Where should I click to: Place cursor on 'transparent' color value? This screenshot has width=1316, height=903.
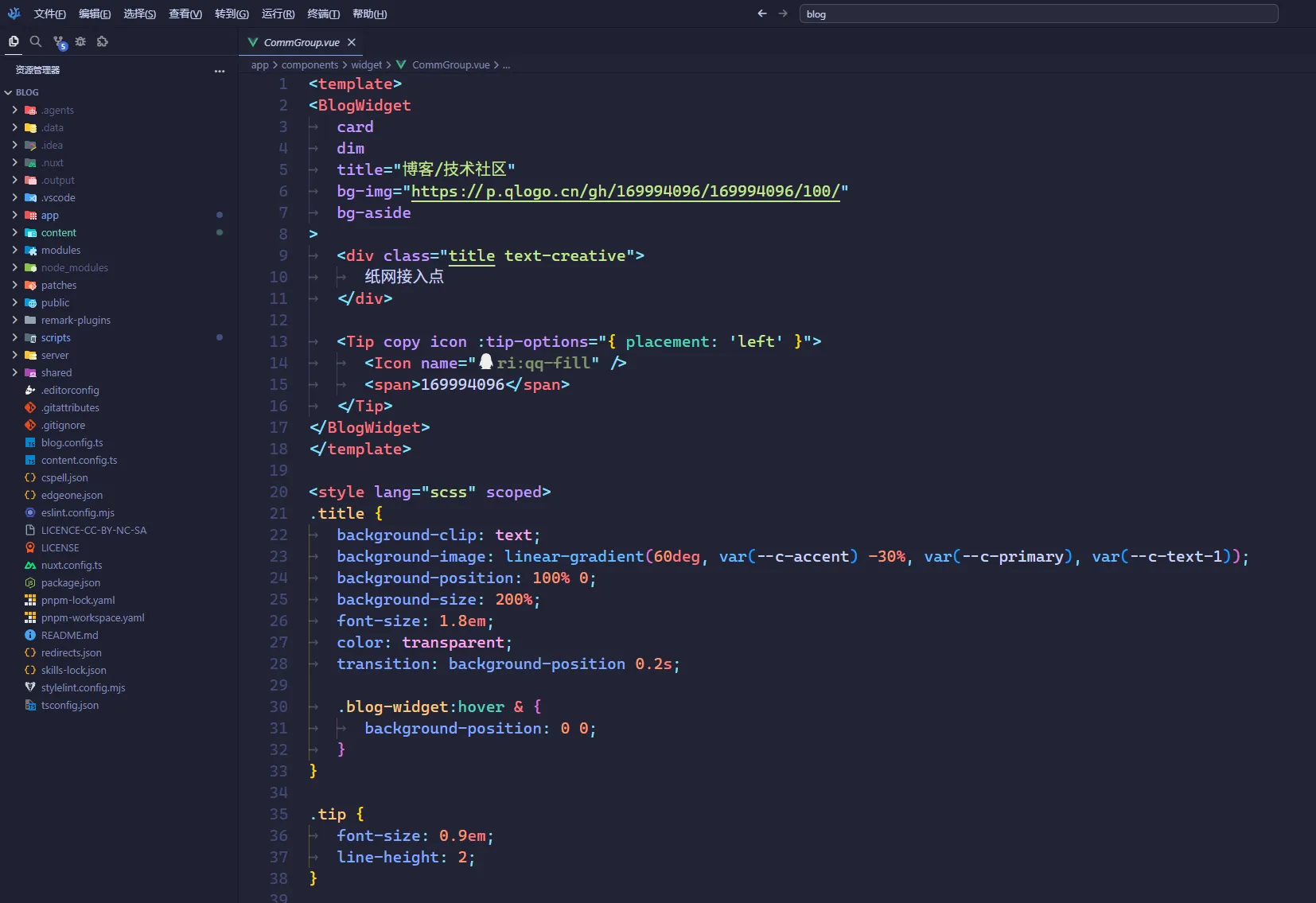pyautogui.click(x=453, y=642)
